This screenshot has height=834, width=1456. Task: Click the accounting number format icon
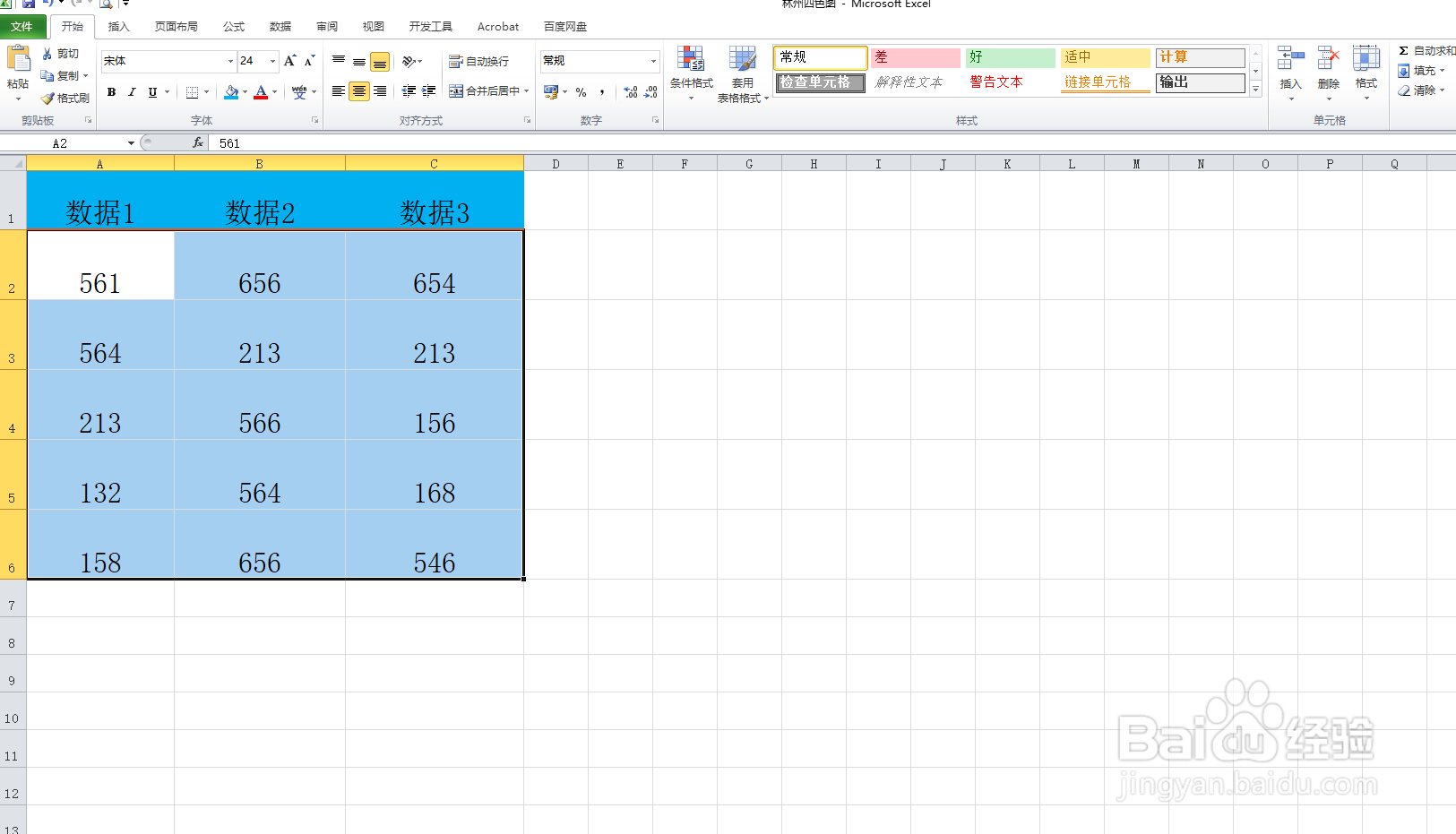pyautogui.click(x=551, y=92)
